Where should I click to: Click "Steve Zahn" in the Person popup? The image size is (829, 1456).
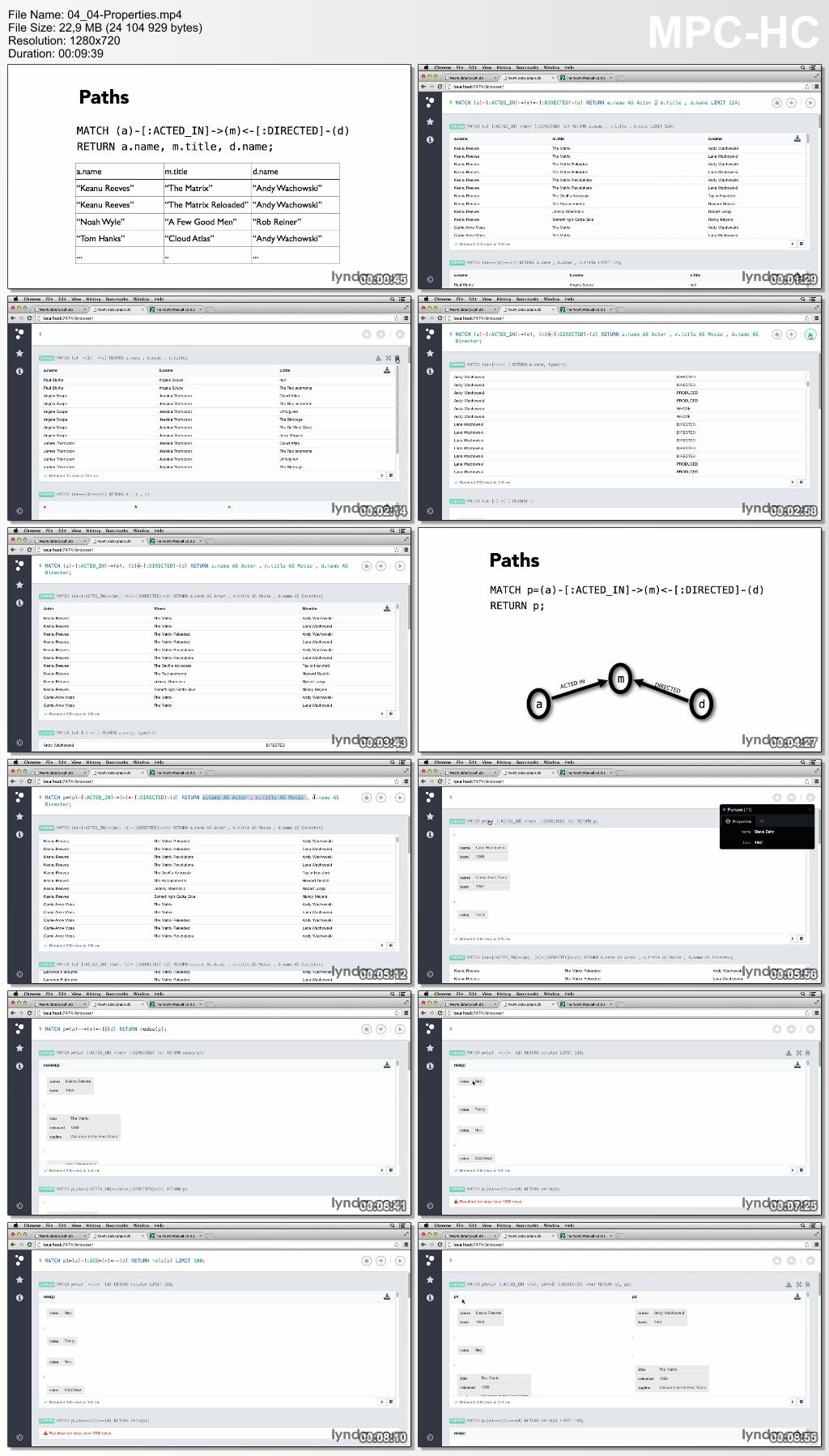(764, 832)
